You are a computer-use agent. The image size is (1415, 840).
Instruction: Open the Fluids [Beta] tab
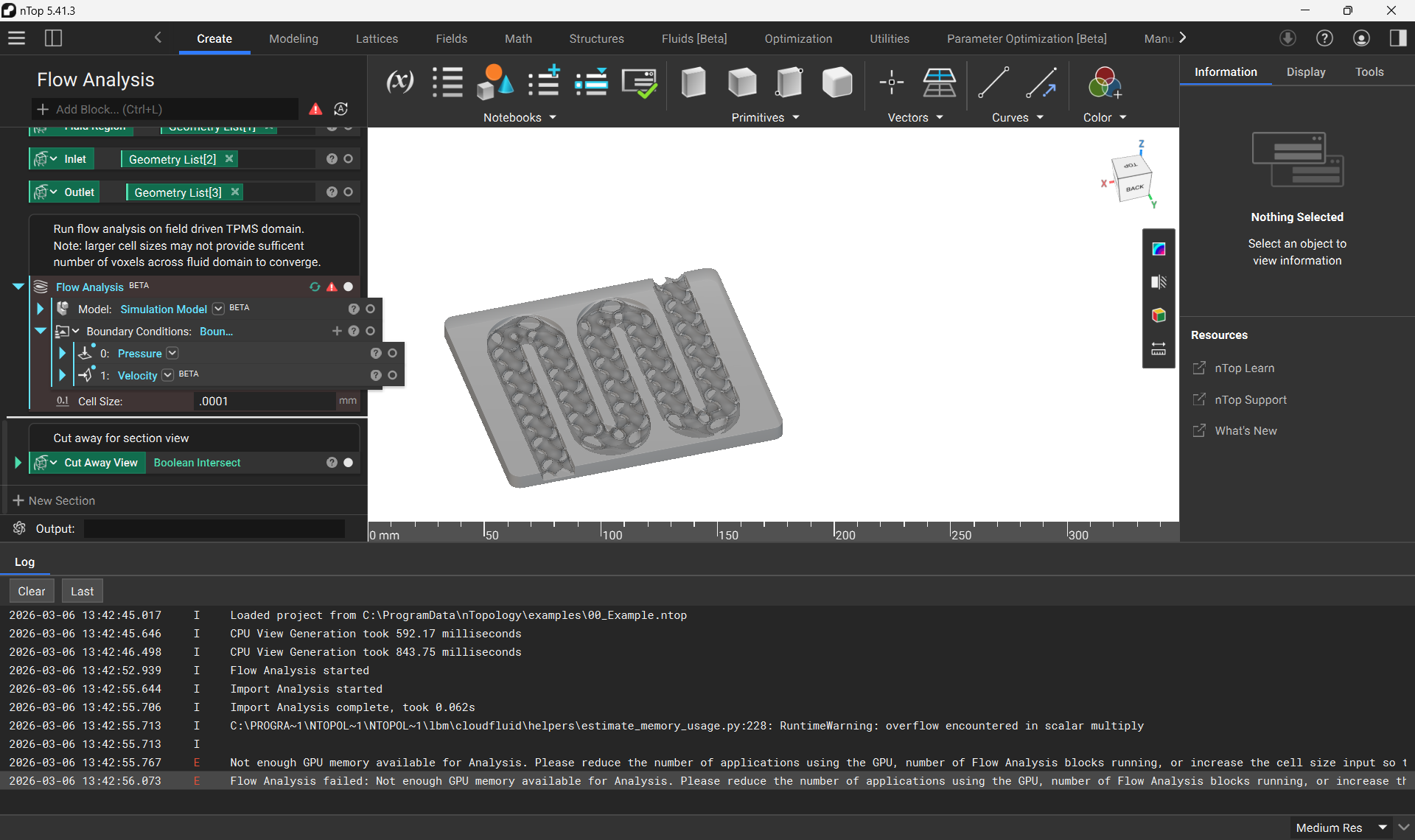click(x=693, y=38)
